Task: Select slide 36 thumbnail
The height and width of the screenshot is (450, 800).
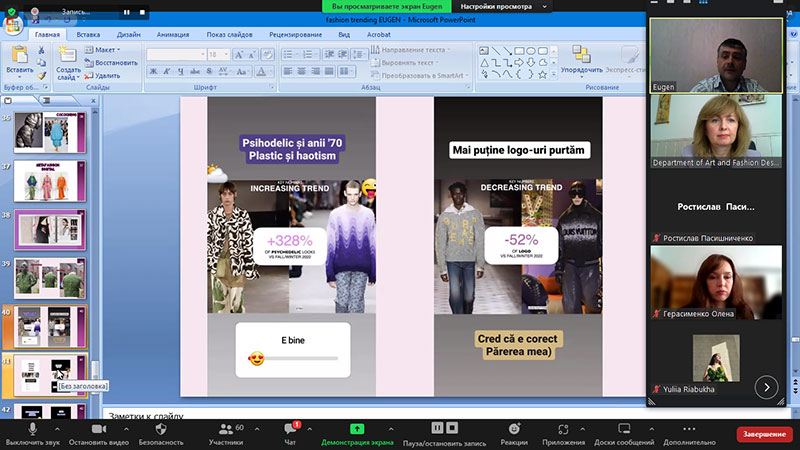Action: [50, 133]
